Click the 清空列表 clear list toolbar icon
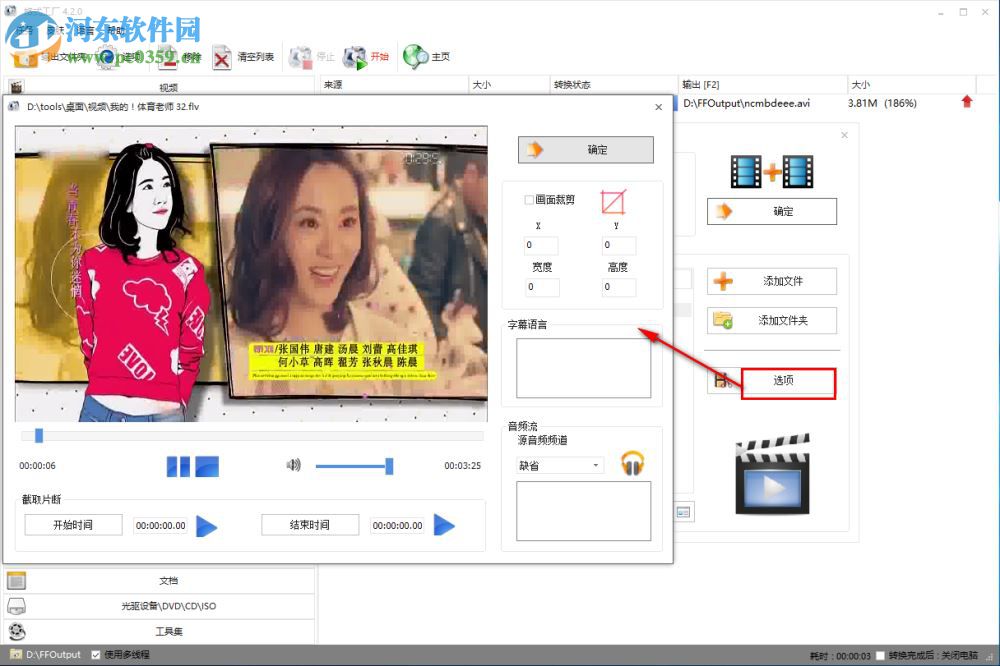 click(222, 57)
